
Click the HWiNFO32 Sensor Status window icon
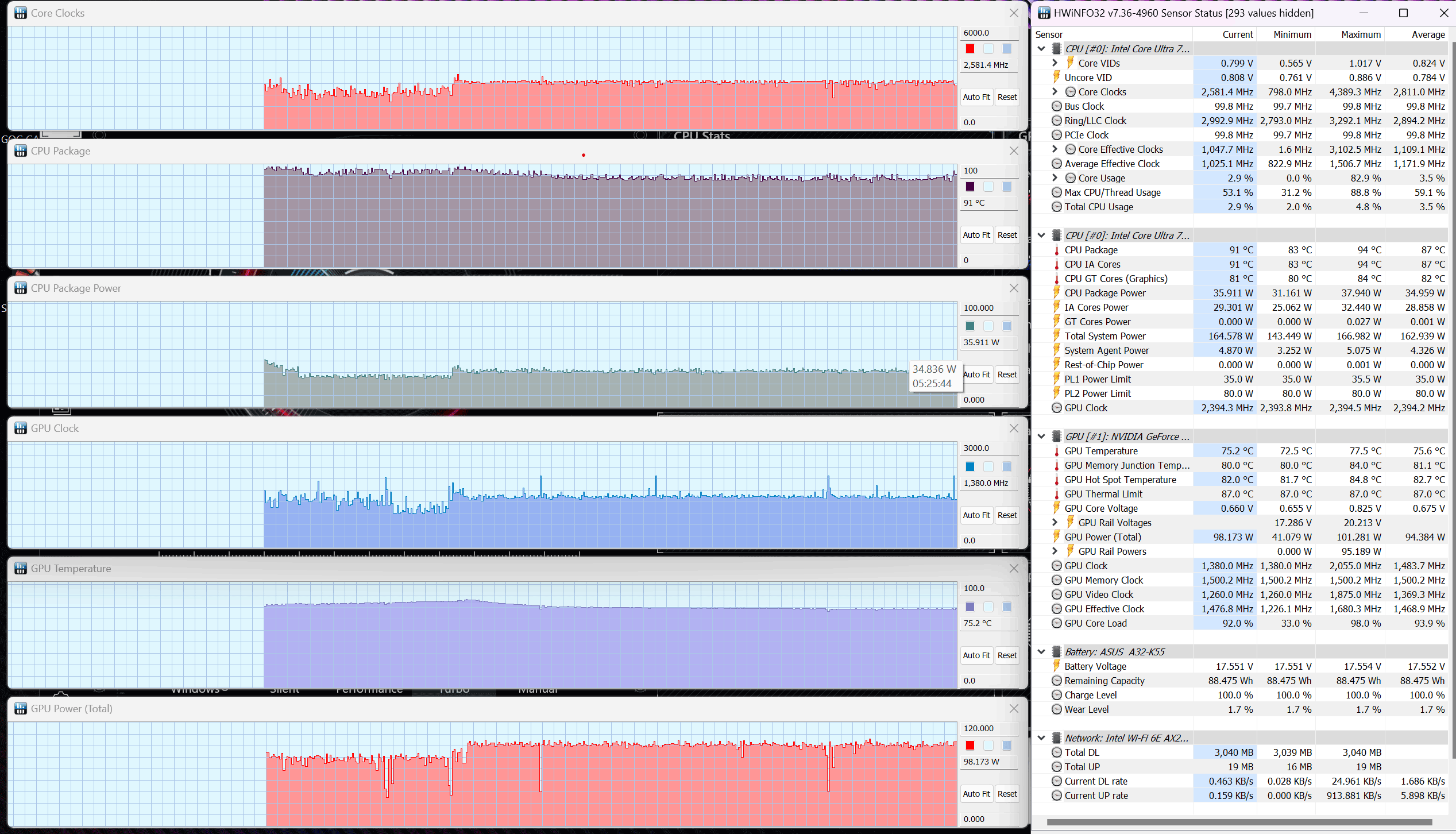coord(1044,13)
